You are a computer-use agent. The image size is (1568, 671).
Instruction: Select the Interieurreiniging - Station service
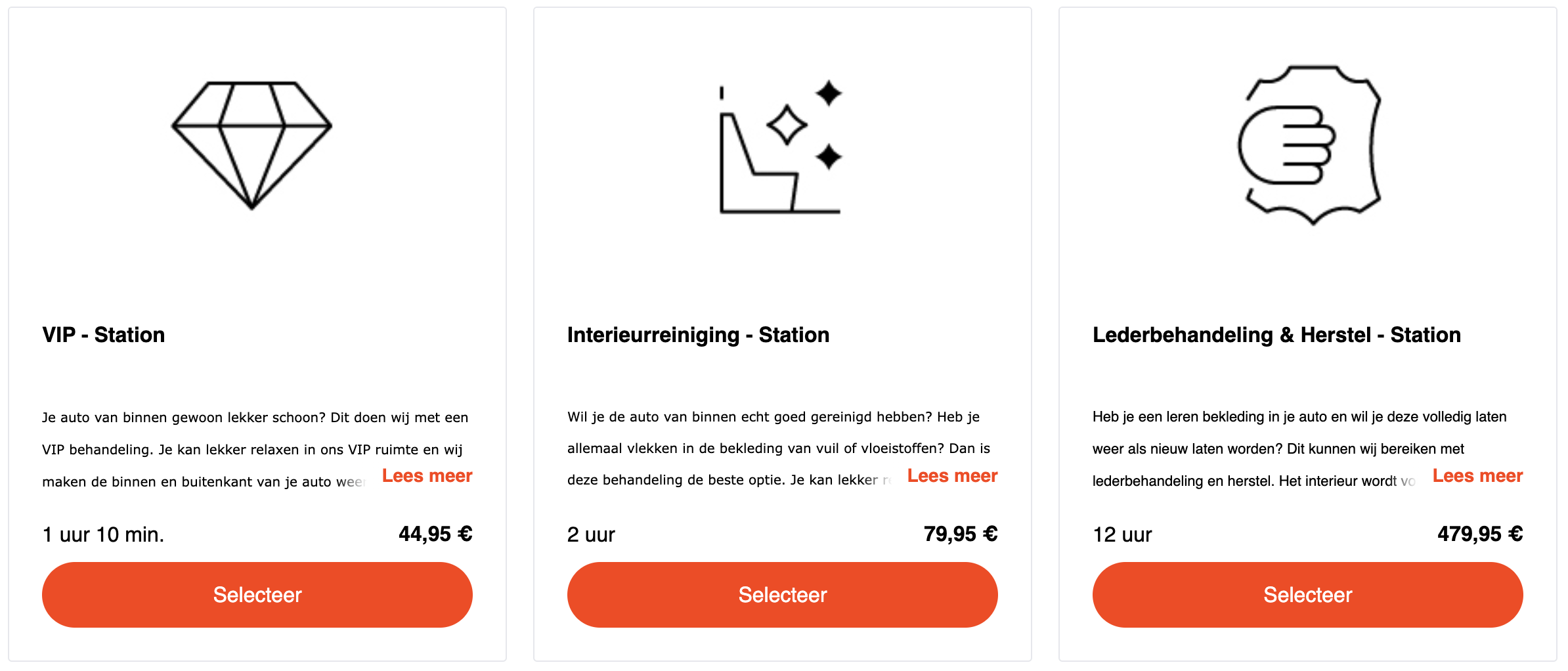click(x=783, y=595)
